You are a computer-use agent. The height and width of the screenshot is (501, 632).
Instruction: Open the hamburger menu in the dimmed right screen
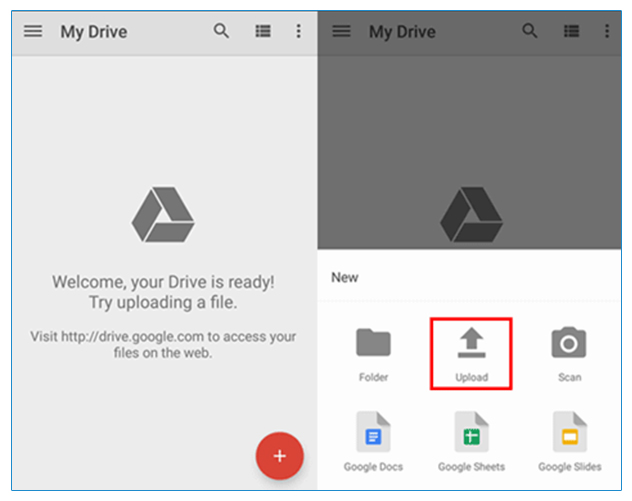click(x=341, y=31)
